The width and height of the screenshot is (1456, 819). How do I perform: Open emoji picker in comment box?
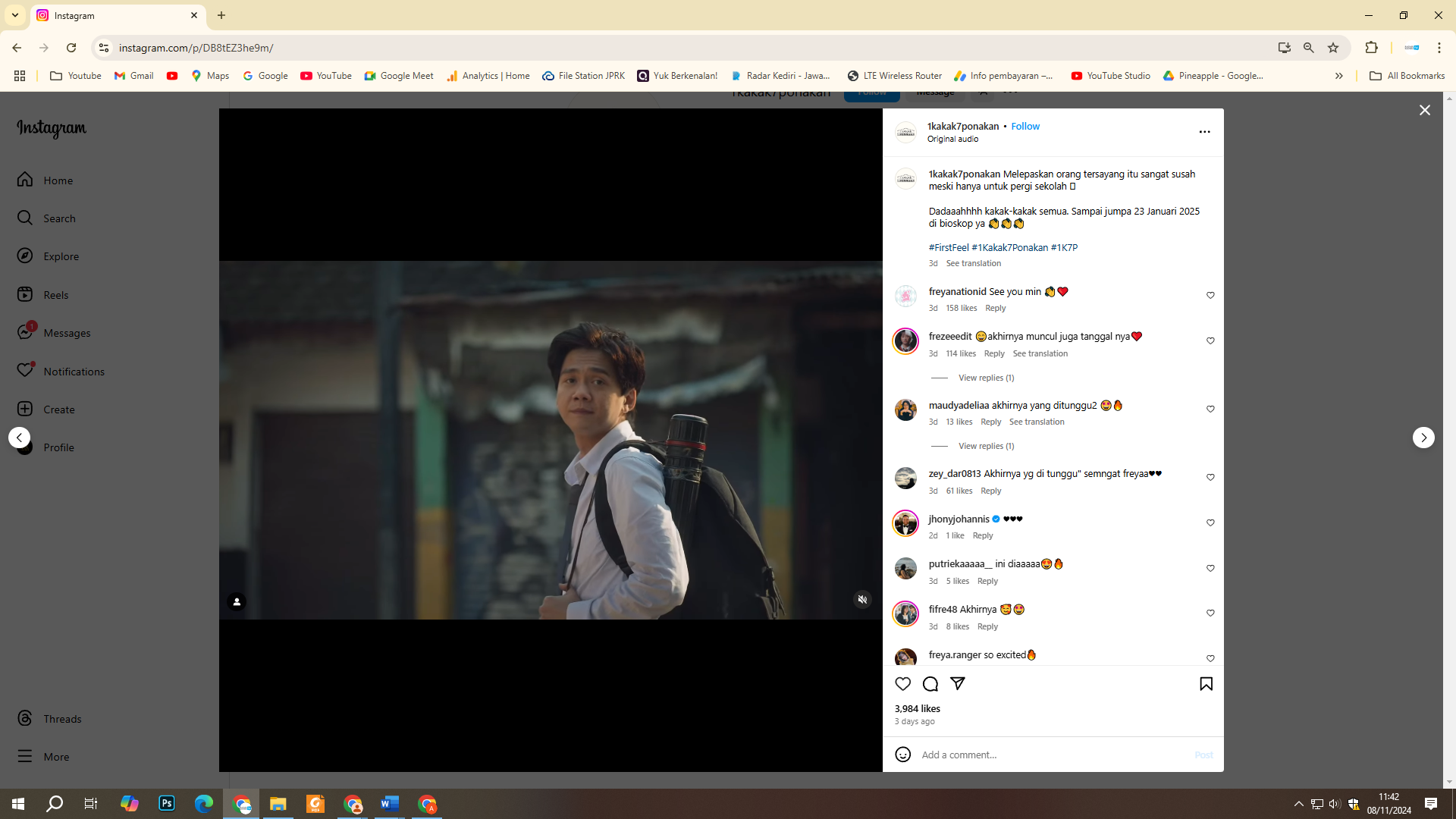(x=902, y=755)
